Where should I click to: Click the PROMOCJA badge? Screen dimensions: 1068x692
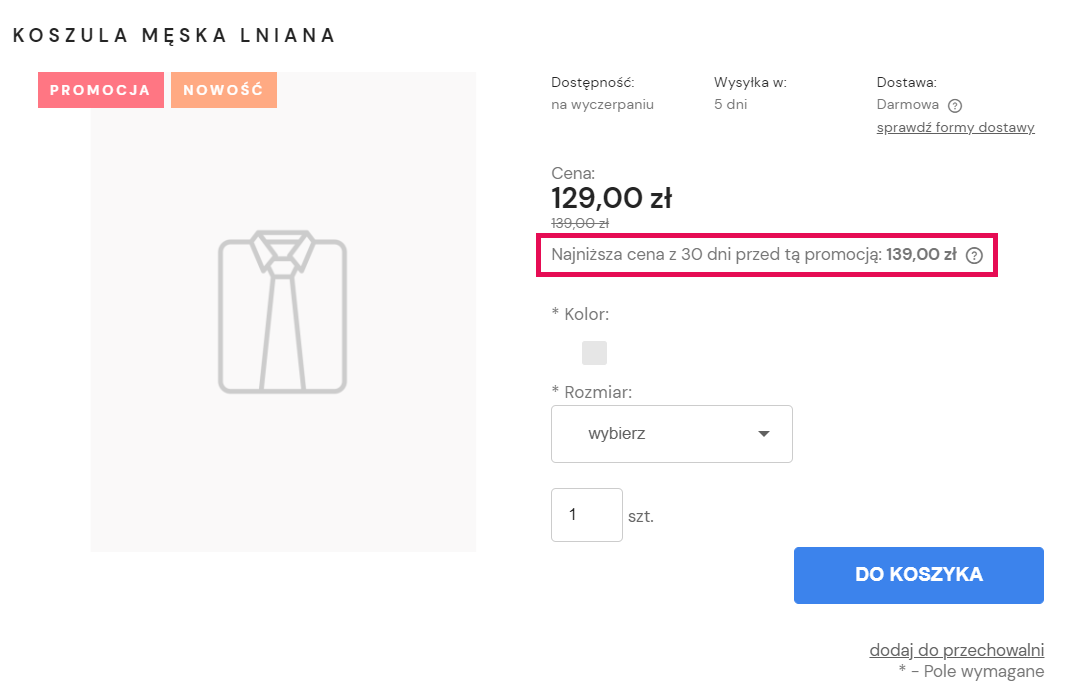coord(101,90)
